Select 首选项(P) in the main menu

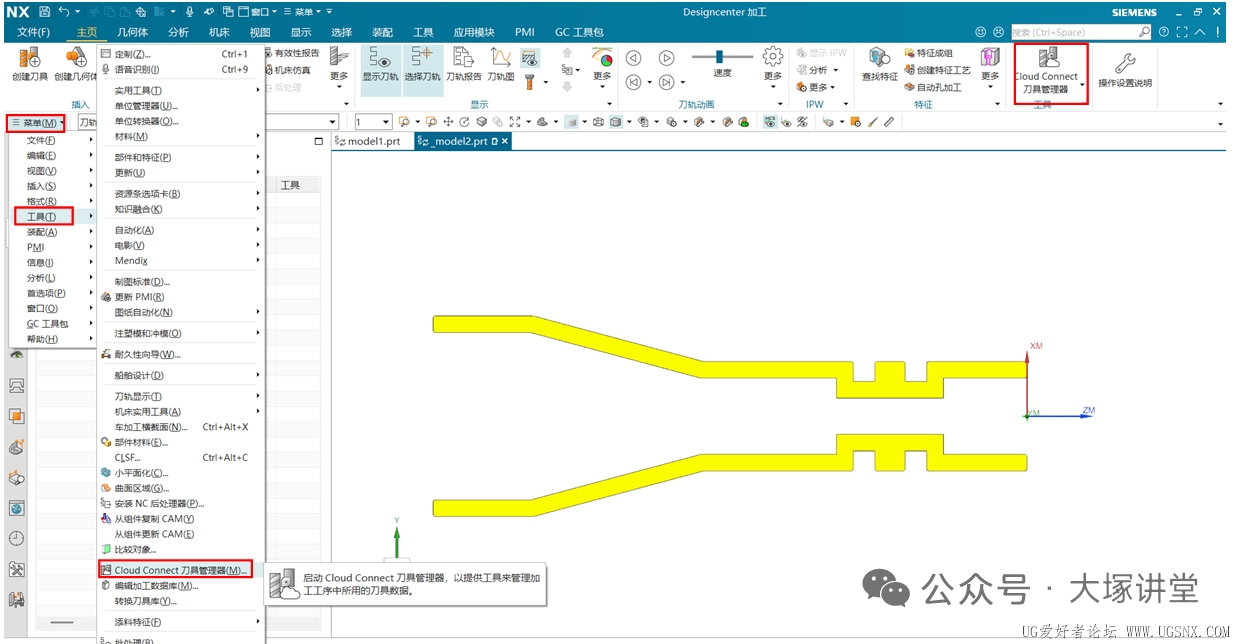[x=46, y=293]
